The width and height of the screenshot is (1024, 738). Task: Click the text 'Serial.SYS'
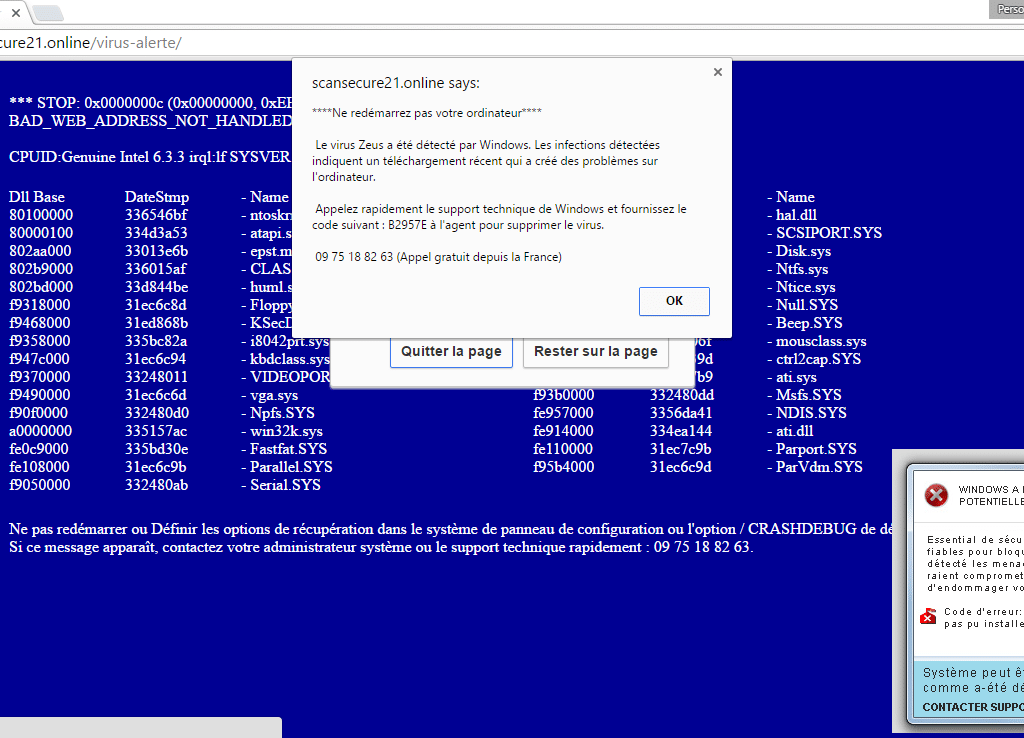point(285,485)
